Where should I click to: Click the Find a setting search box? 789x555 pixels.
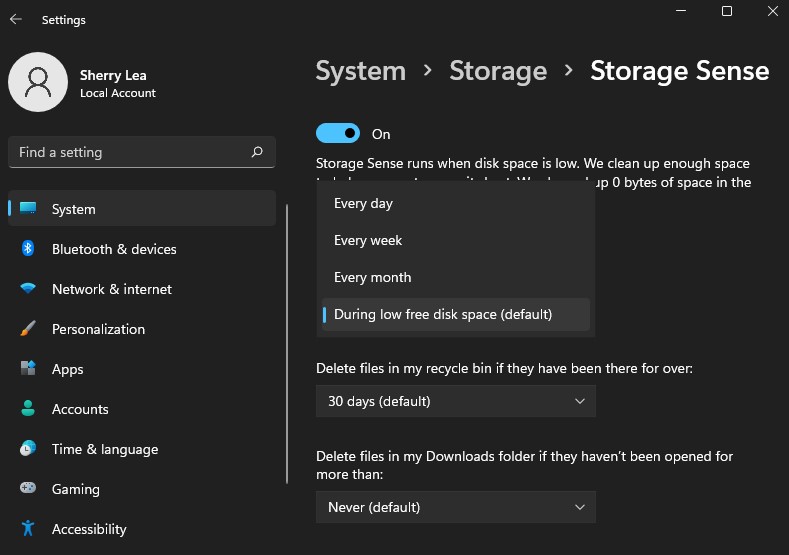142,152
